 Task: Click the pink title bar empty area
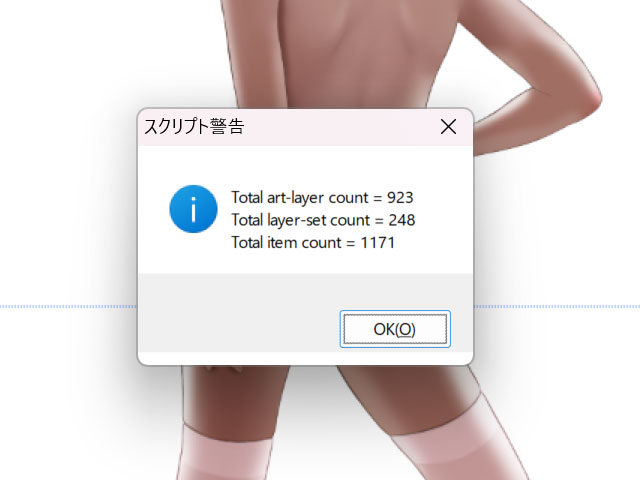(x=339, y=127)
